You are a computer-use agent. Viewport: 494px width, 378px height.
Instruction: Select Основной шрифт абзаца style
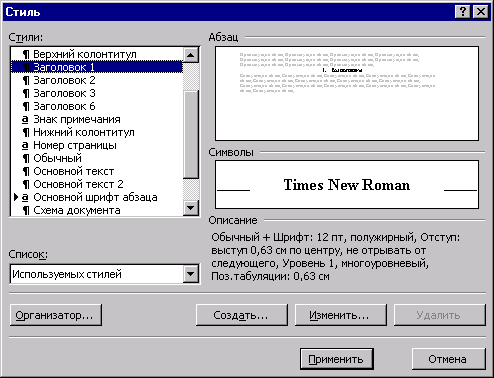point(97,197)
